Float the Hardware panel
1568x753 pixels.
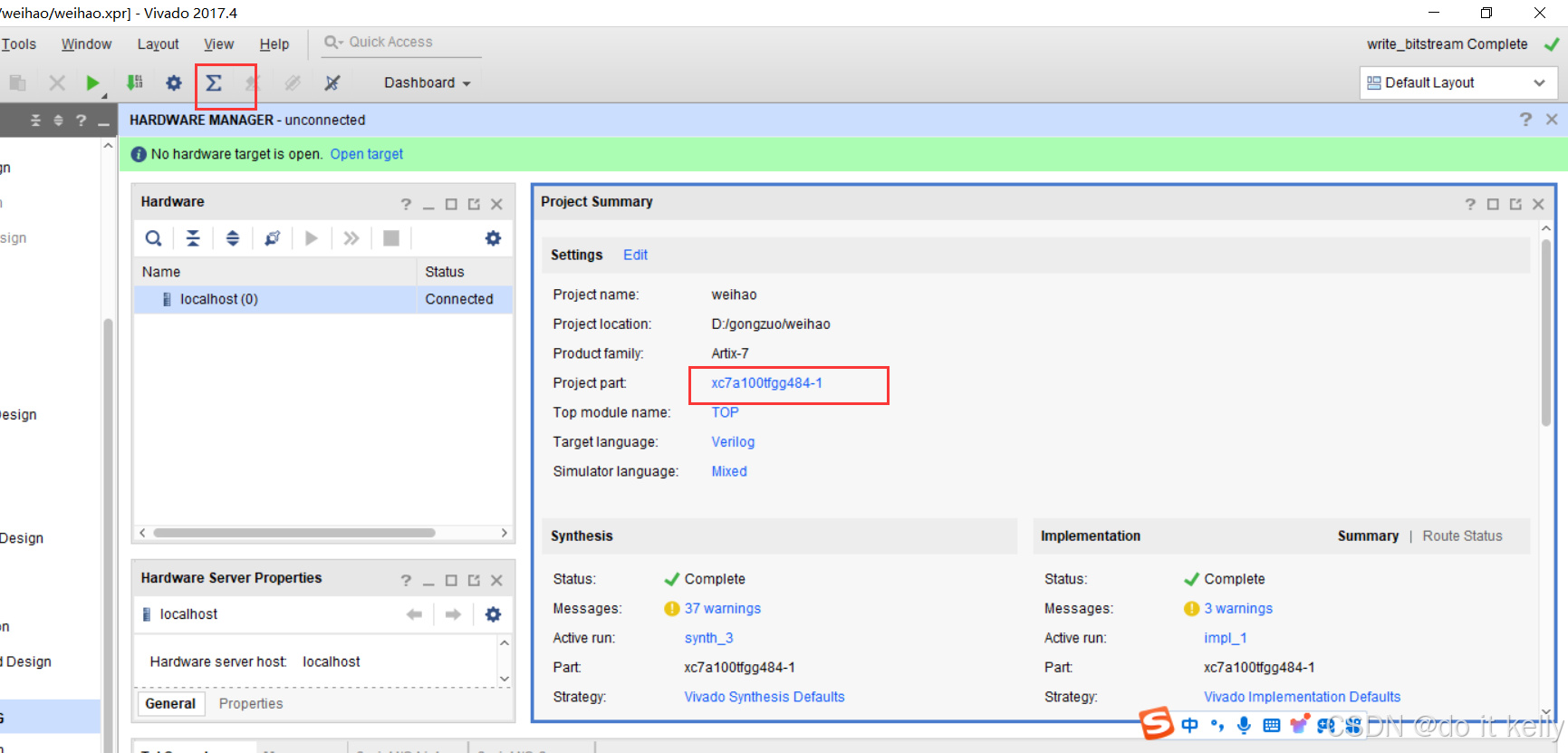point(474,204)
